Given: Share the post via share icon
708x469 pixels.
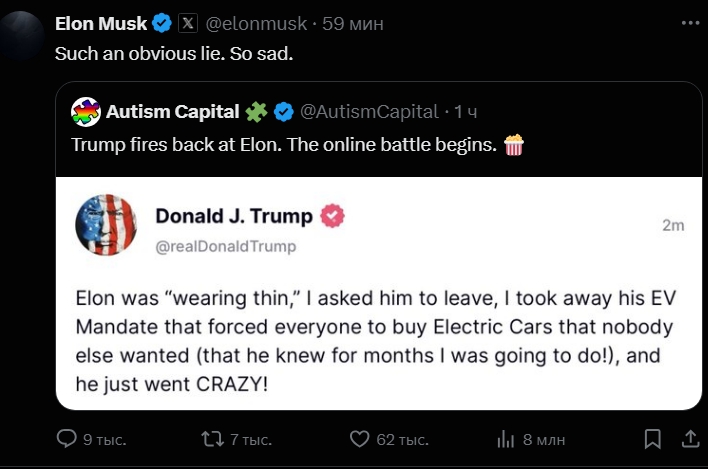Looking at the screenshot, I should 690,439.
